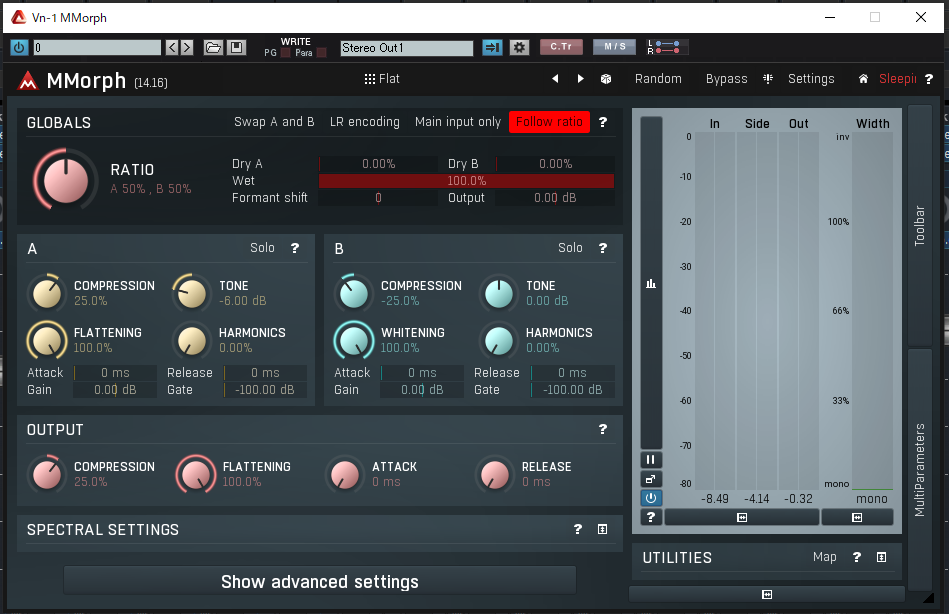Open the Toolbar side tab
This screenshot has width=949, height=614.
(919, 225)
